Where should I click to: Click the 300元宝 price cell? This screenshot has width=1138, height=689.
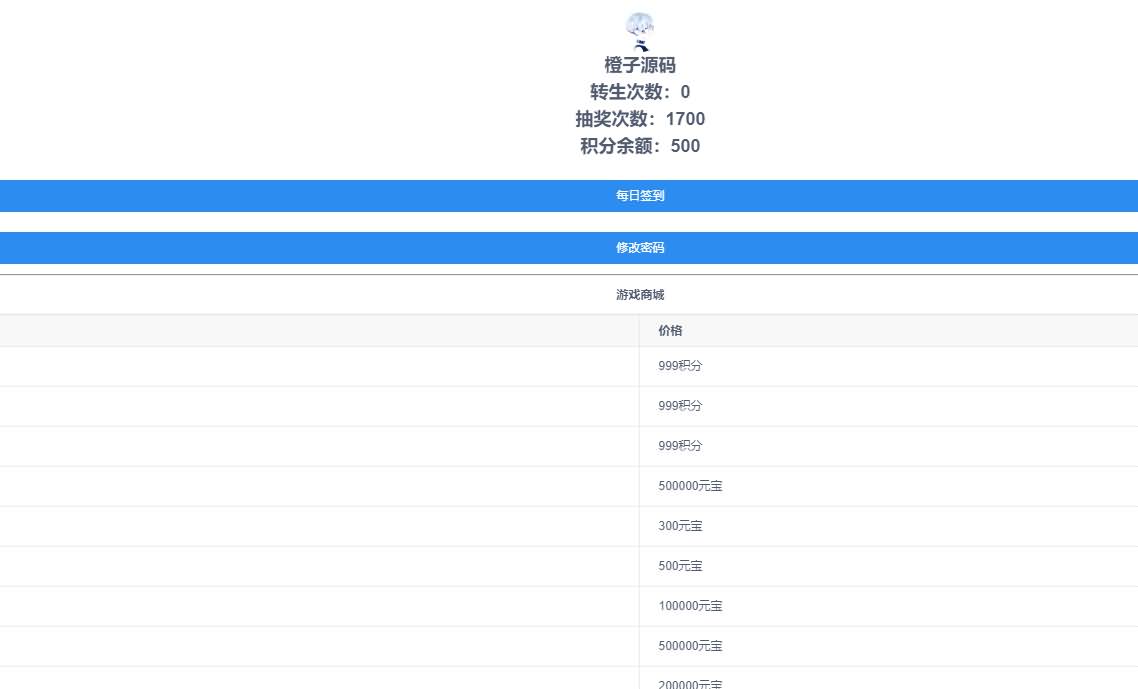coord(680,526)
